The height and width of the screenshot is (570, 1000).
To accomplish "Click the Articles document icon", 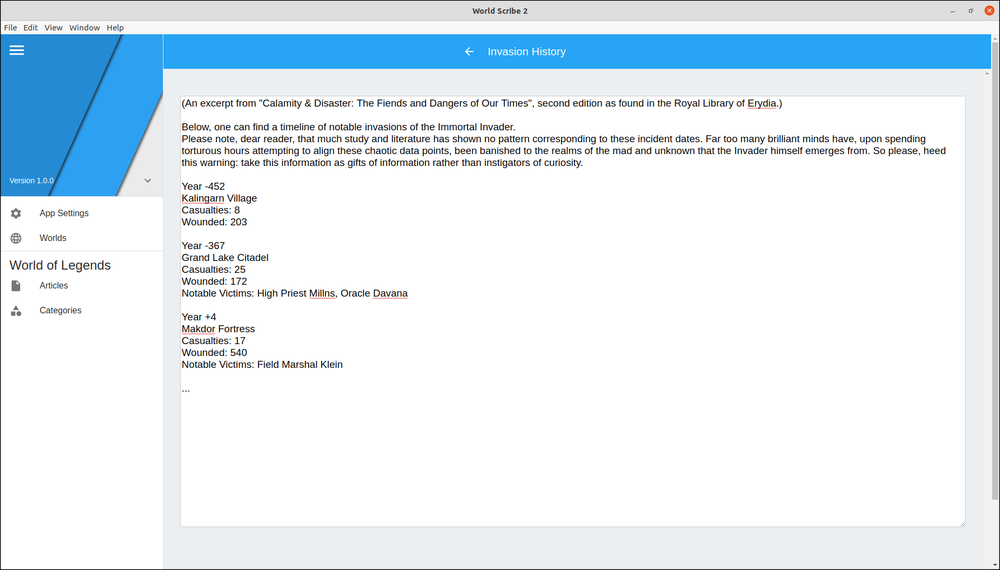I will point(16,286).
